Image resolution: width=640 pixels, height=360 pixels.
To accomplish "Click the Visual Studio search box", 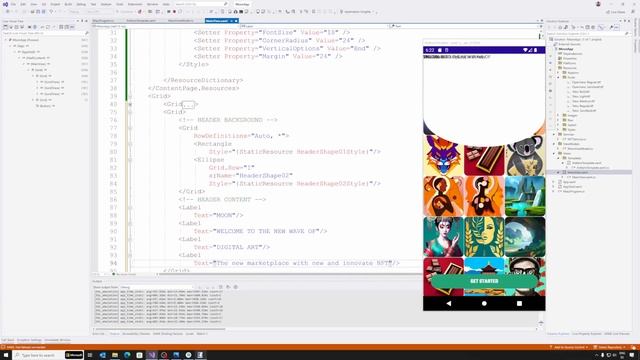I will pos(201,4).
